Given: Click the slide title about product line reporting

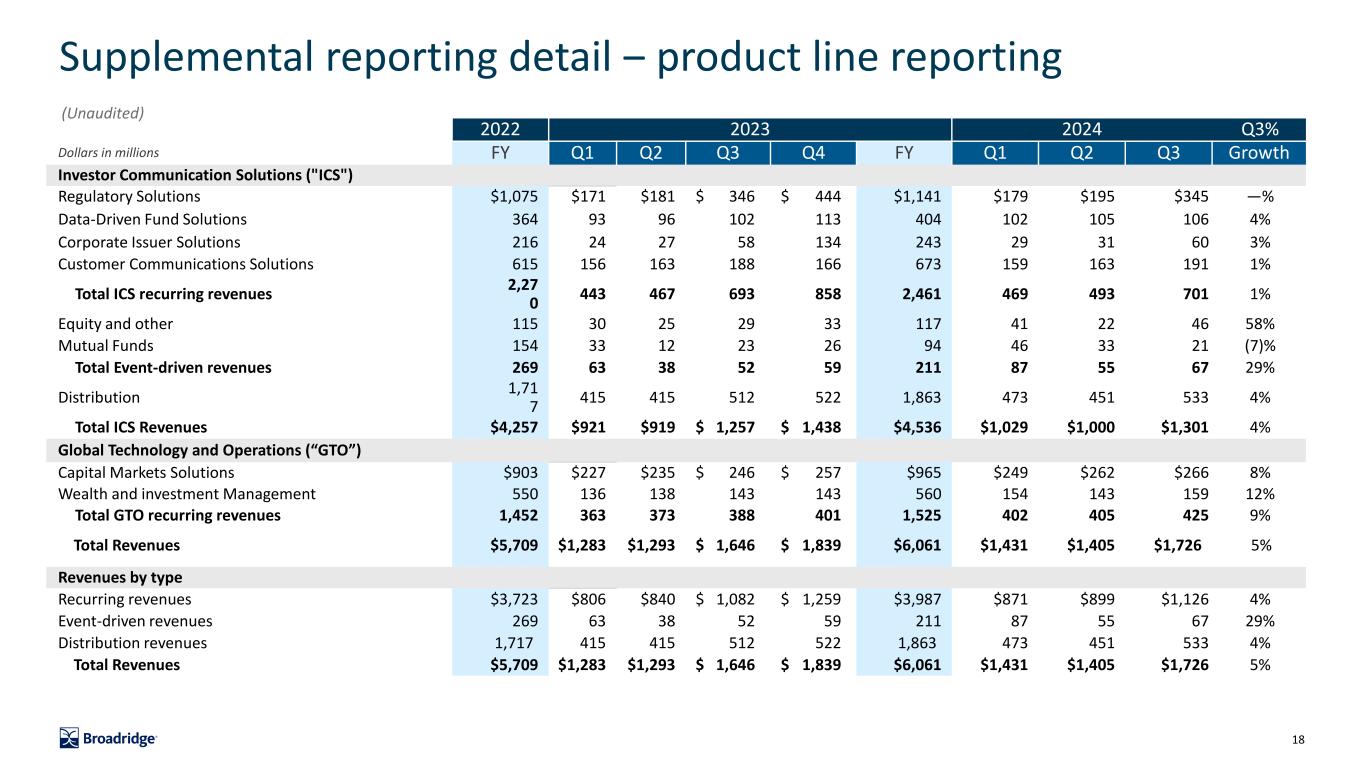Looking at the screenshot, I should coord(560,57).
